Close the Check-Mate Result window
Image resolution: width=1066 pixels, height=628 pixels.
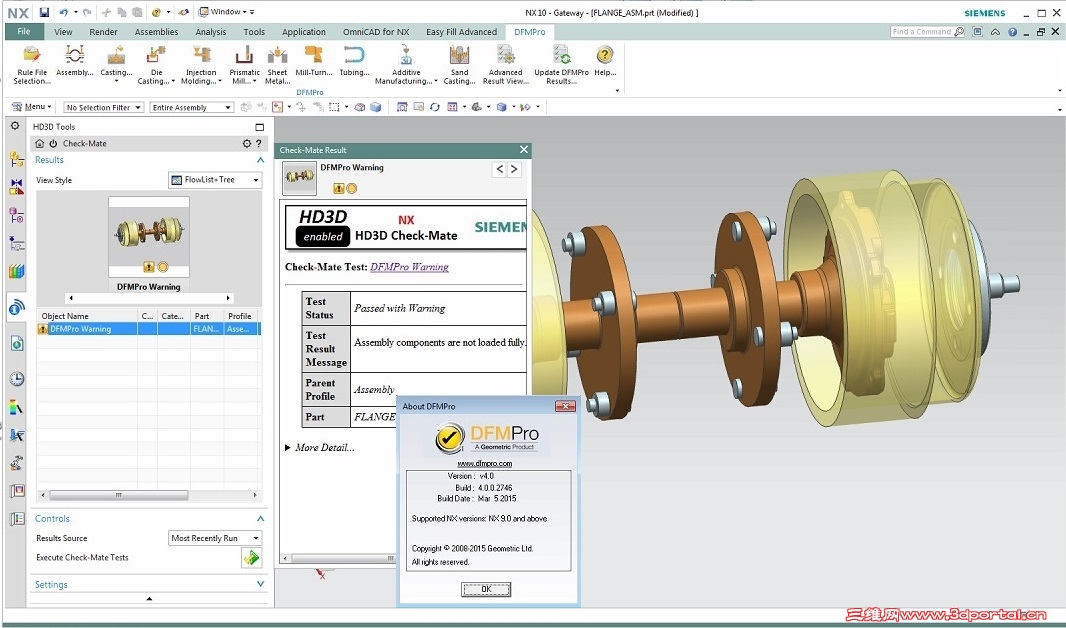pyautogui.click(x=523, y=150)
